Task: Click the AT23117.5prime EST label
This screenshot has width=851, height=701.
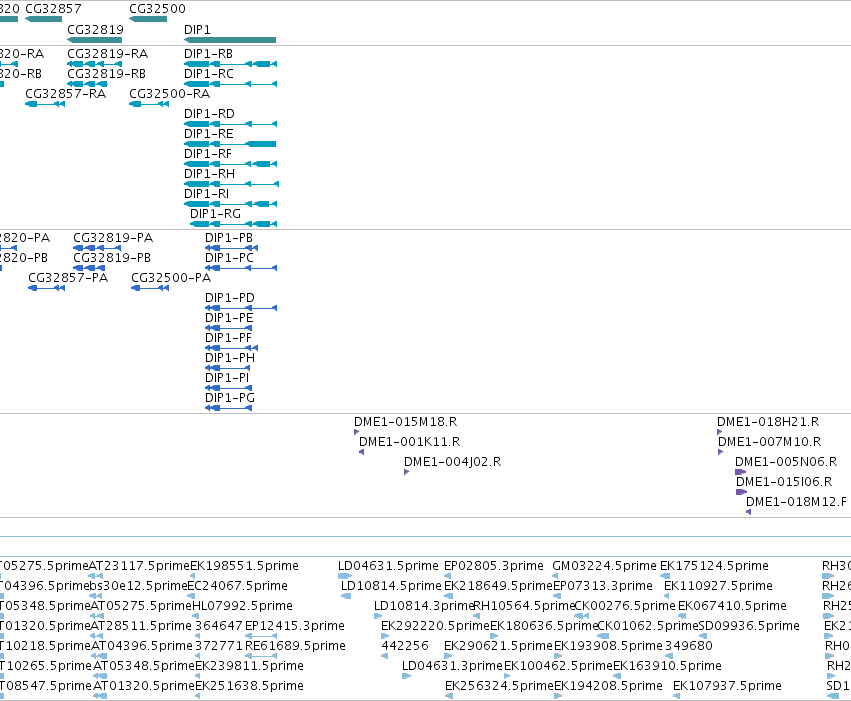Action: click(139, 566)
